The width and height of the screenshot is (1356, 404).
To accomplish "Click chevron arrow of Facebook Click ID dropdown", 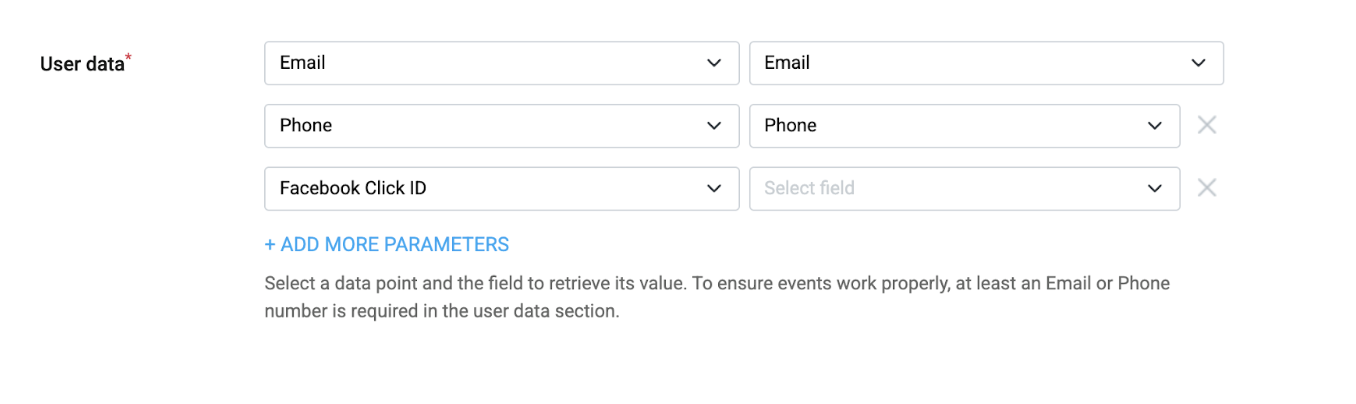I will click(714, 188).
